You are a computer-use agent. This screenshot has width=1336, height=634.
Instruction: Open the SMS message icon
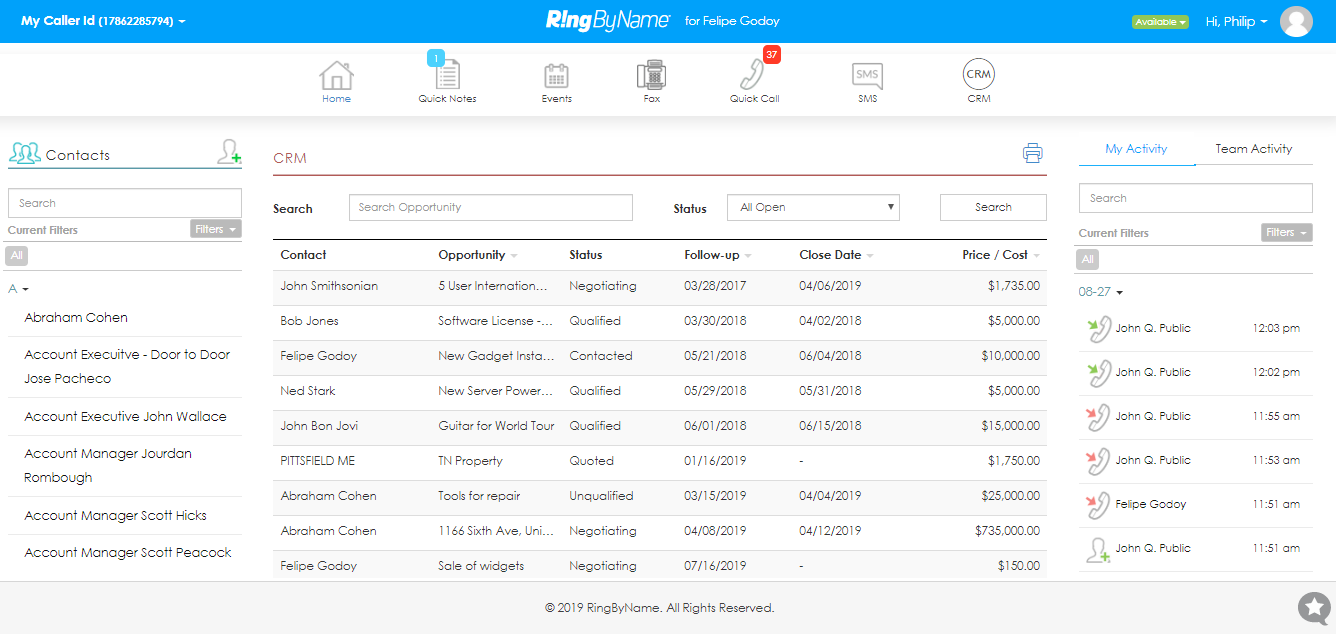[x=867, y=77]
